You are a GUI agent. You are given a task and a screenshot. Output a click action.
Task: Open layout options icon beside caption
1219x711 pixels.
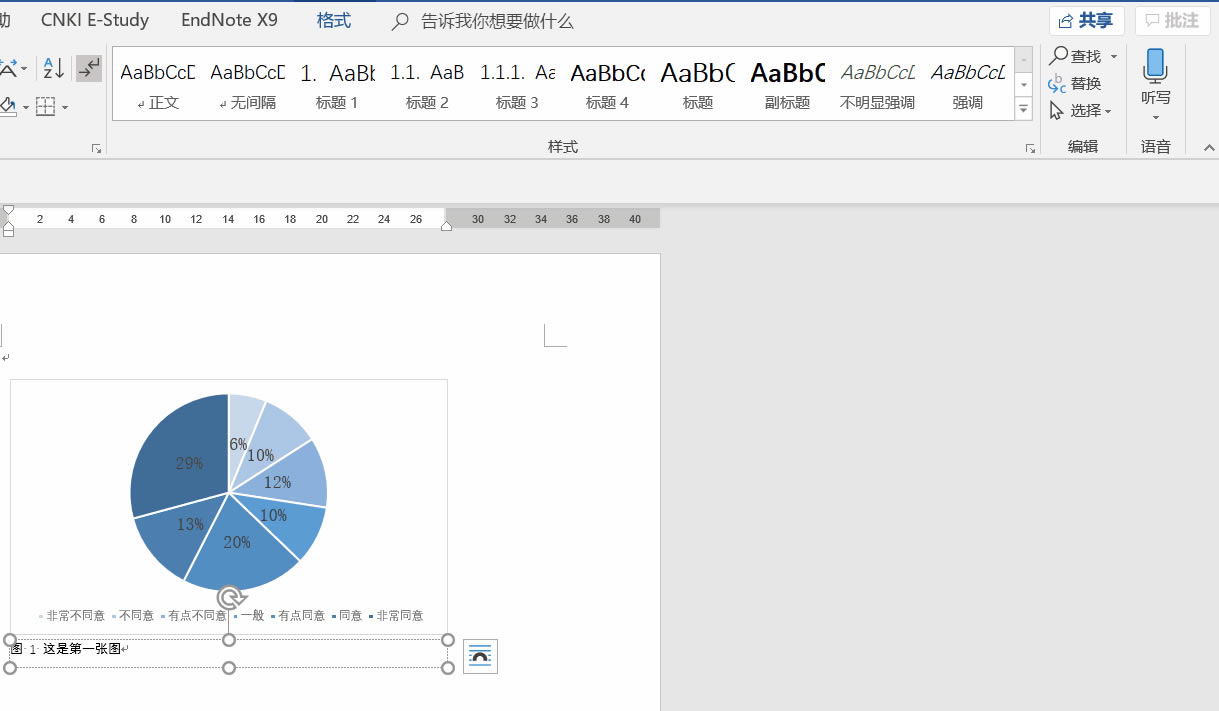pyautogui.click(x=480, y=656)
